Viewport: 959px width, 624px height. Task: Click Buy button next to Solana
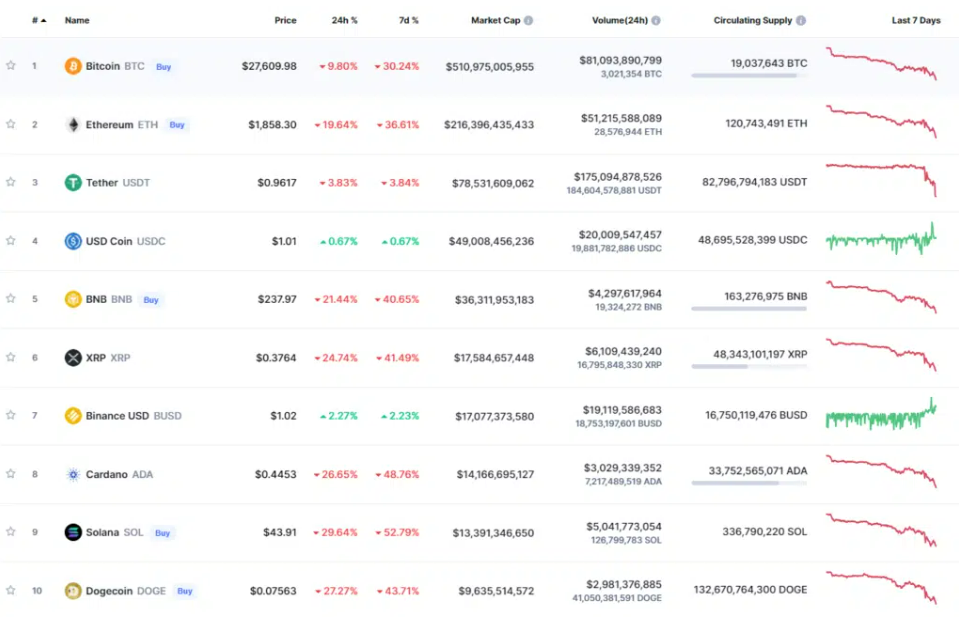click(162, 533)
